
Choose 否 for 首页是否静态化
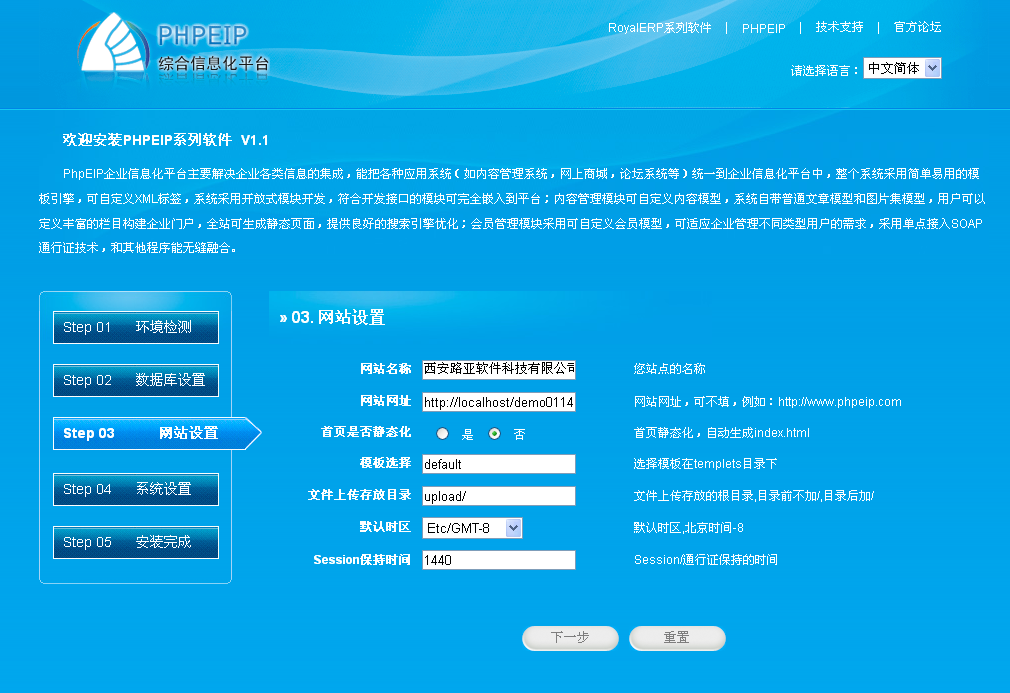tap(495, 434)
